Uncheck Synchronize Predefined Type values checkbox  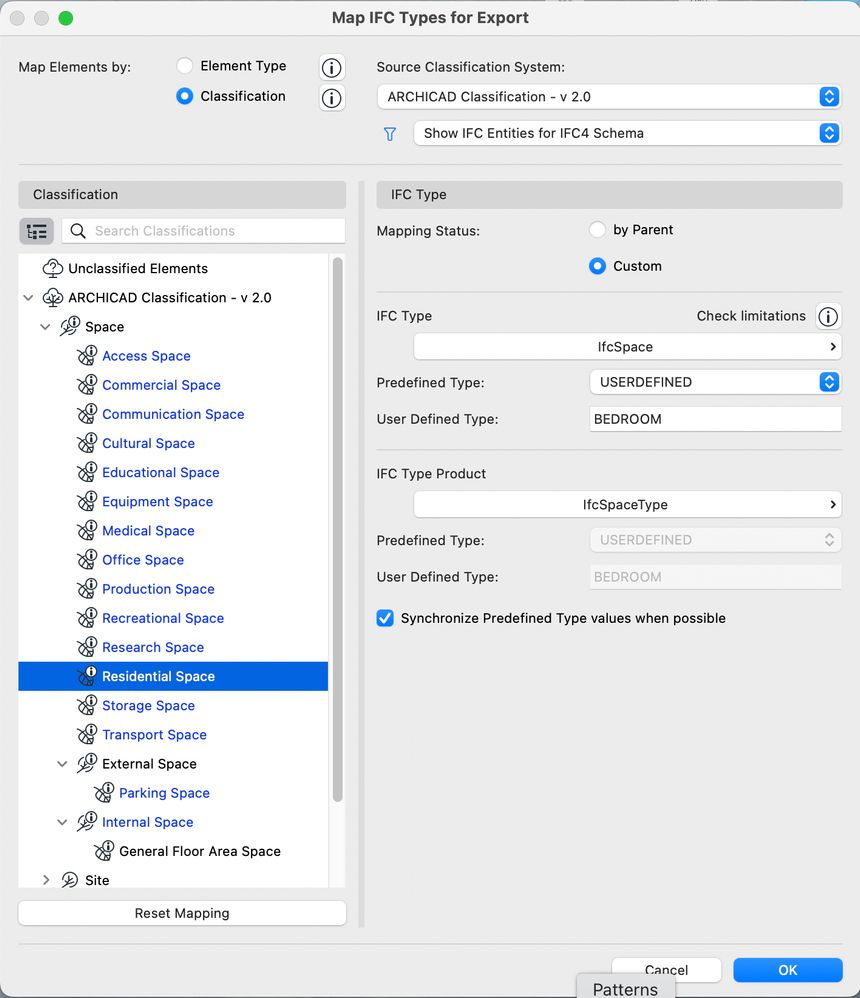pos(385,618)
